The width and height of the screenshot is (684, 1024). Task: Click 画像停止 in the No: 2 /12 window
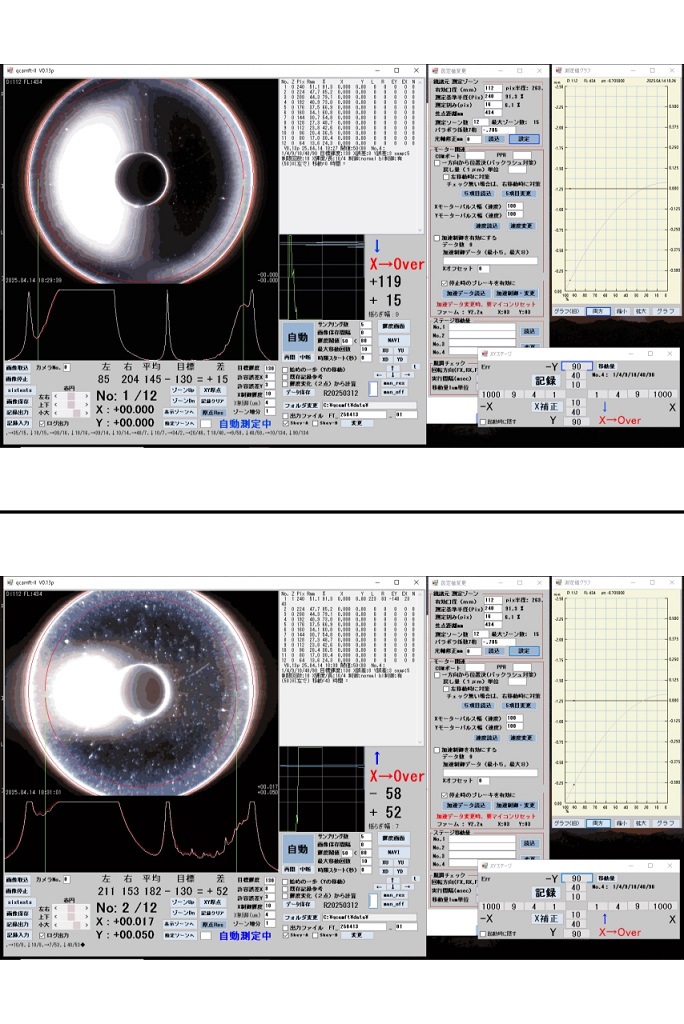coord(17,891)
